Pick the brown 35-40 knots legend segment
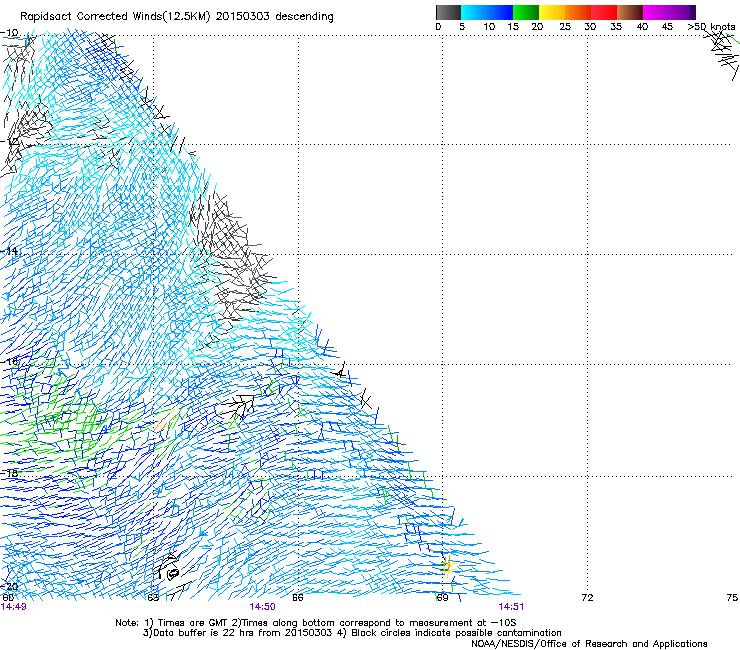This screenshot has height=650, width=740. click(630, 12)
